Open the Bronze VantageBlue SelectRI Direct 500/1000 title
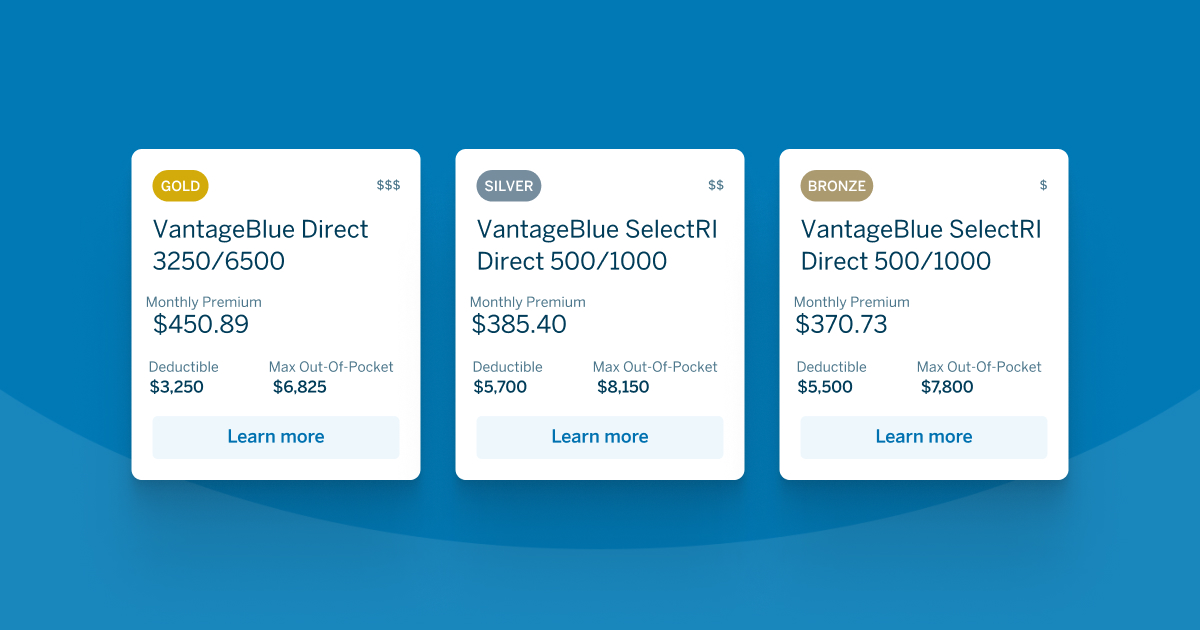This screenshot has height=630, width=1200. [x=920, y=245]
